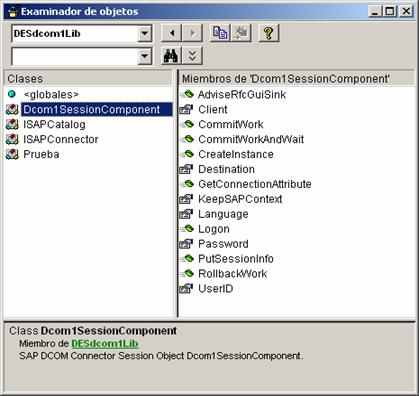This screenshot has height=396, width=419.
Task: Select the Language member
Action: pos(223,214)
